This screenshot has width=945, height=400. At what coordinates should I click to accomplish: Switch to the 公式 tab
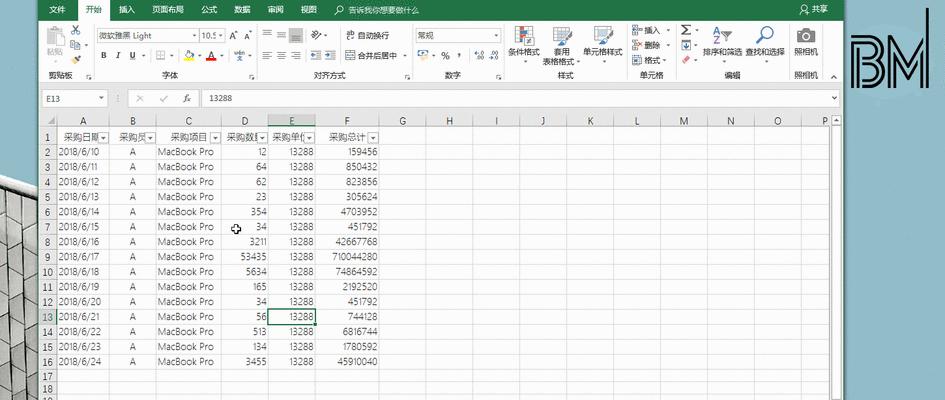[x=209, y=10]
